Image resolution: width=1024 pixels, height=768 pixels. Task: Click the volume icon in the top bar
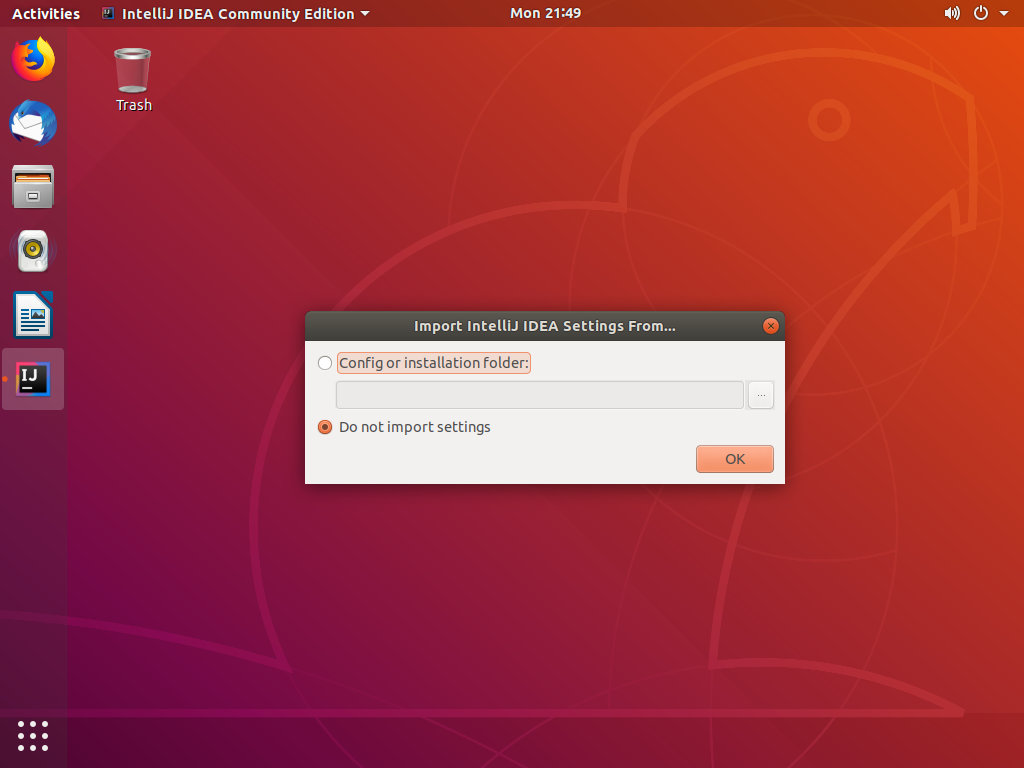(952, 13)
